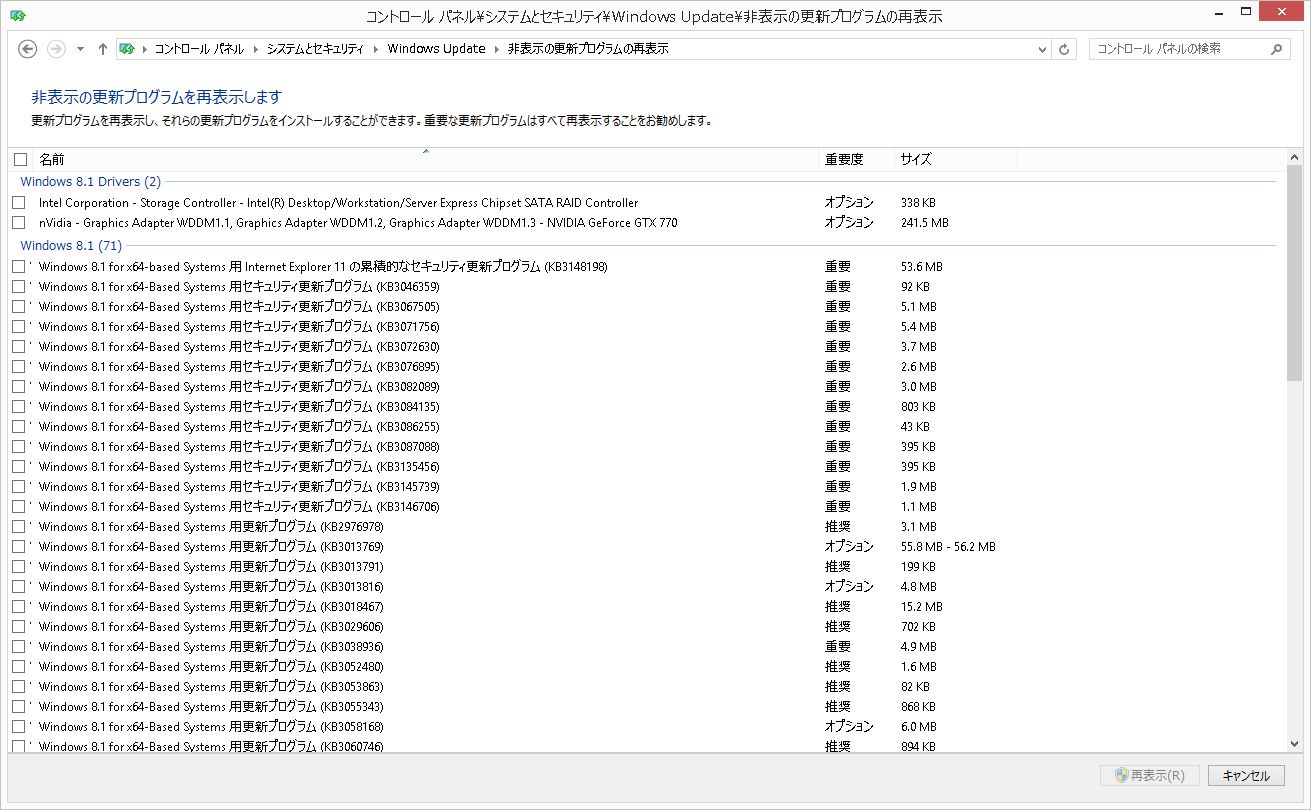Click the 55.8 MB - 56.2 MB size value
Viewport: 1311px width, 810px height.
[948, 547]
